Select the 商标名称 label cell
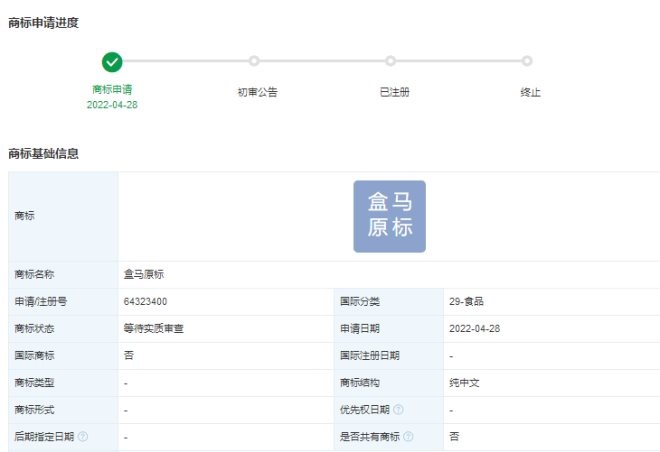Image resolution: width=660 pixels, height=452 pixels. click(63, 274)
